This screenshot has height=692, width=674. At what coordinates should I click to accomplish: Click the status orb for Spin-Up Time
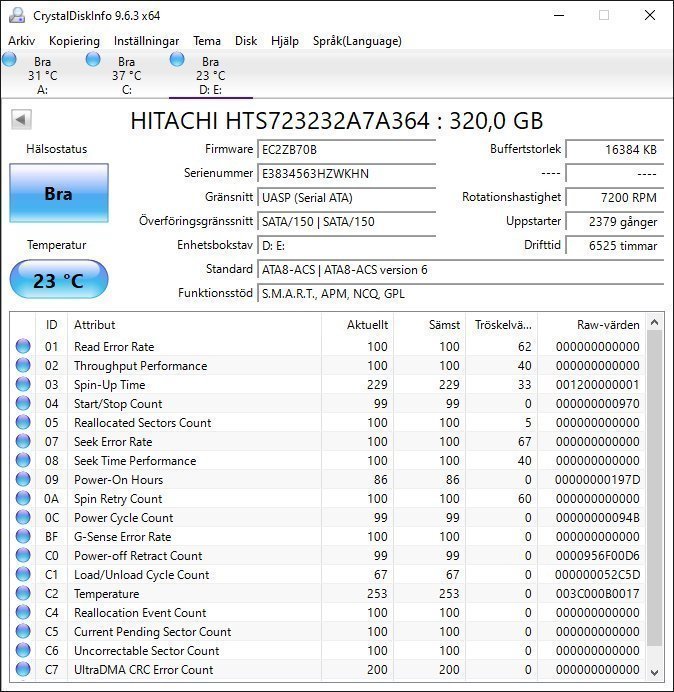click(23, 384)
